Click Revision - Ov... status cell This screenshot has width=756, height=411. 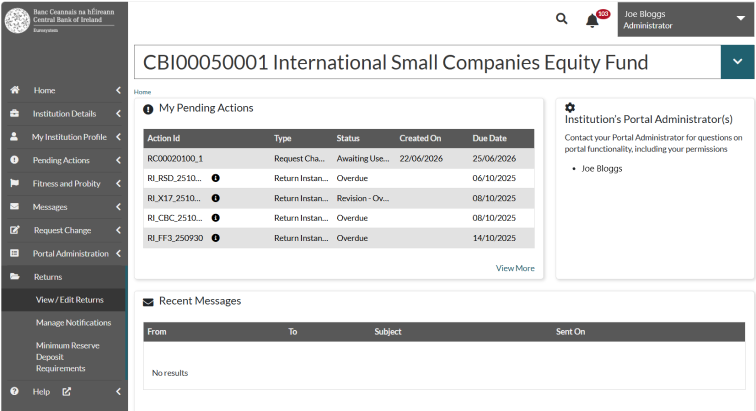point(363,198)
